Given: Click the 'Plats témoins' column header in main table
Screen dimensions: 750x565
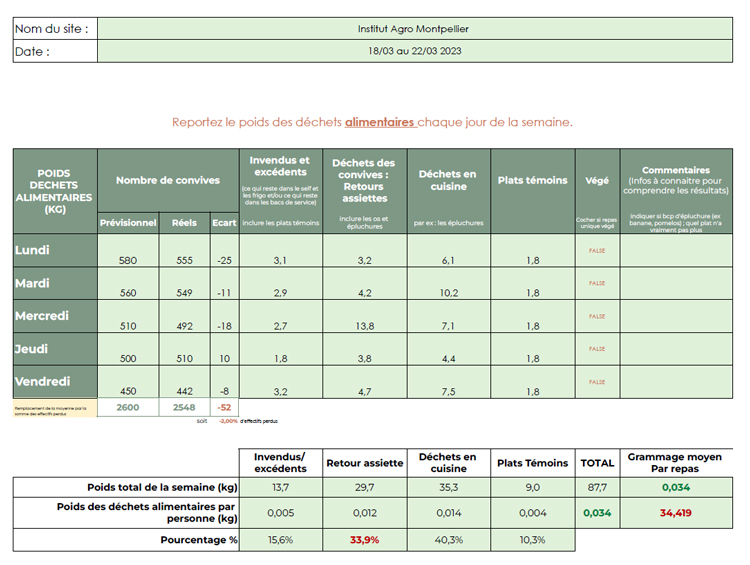Looking at the screenshot, I should click(x=533, y=191).
